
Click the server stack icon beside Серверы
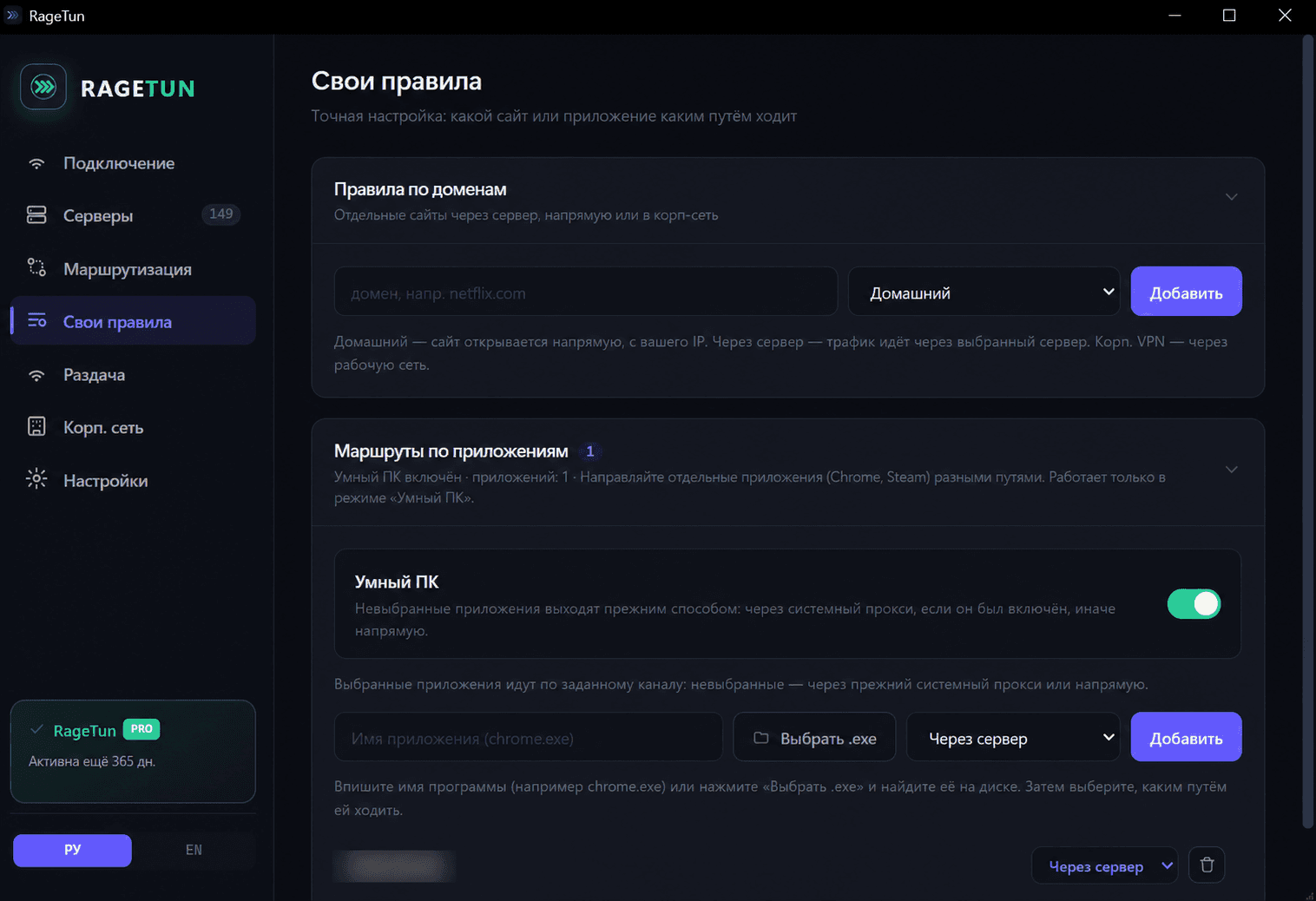36,215
